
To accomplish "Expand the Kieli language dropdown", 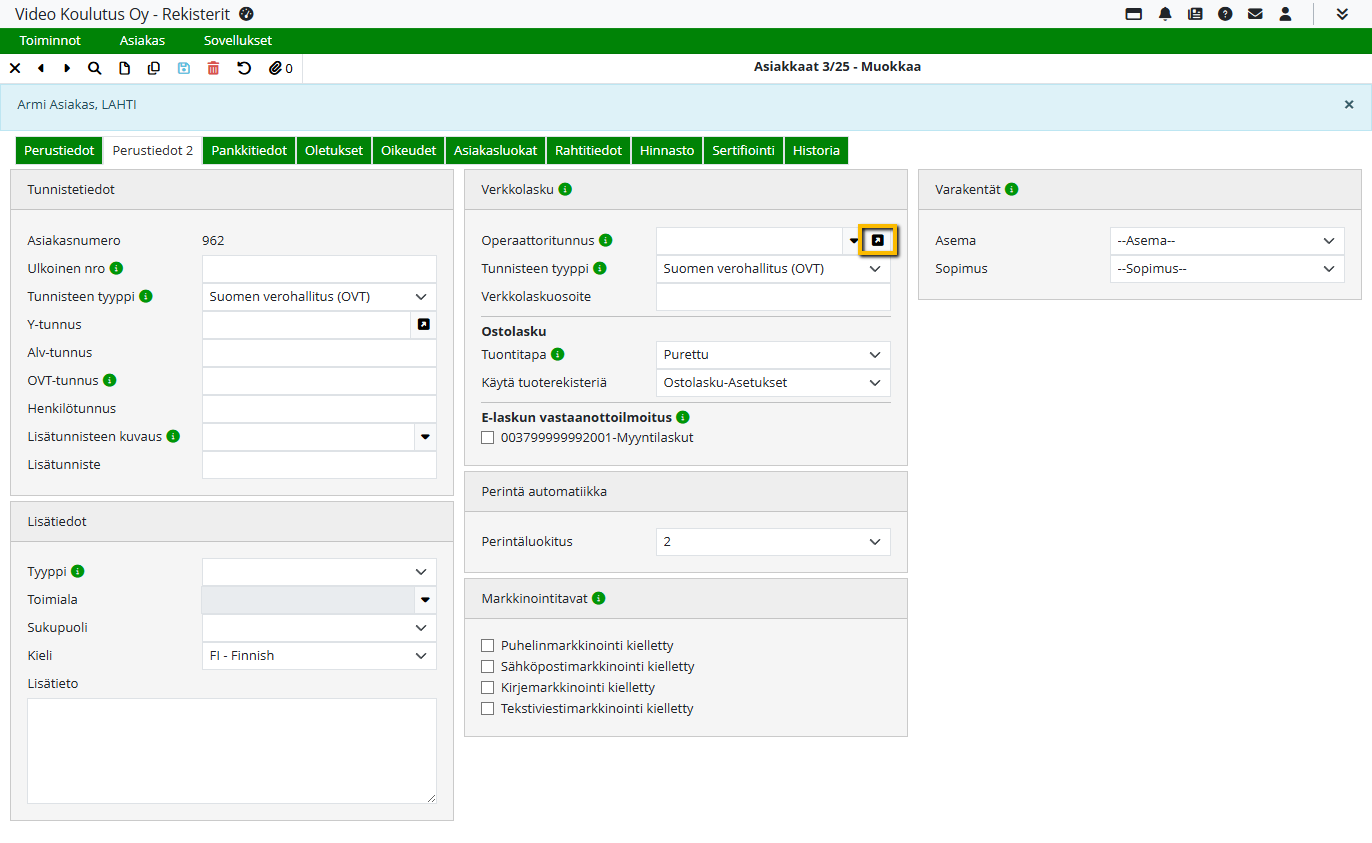I will [319, 656].
